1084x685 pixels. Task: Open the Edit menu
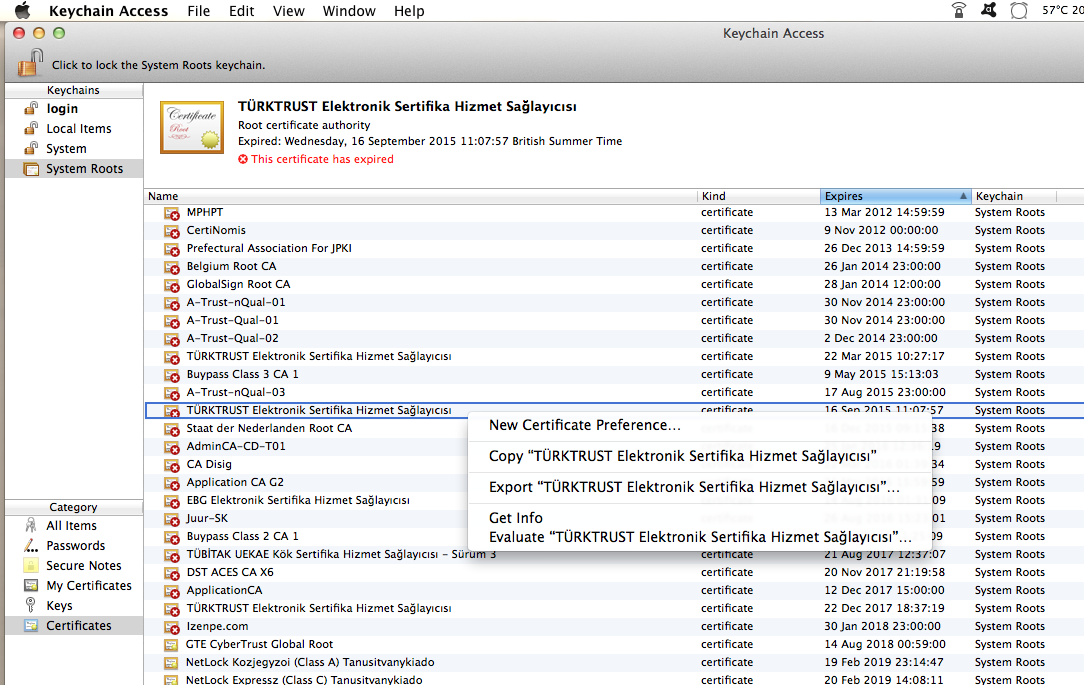[241, 11]
